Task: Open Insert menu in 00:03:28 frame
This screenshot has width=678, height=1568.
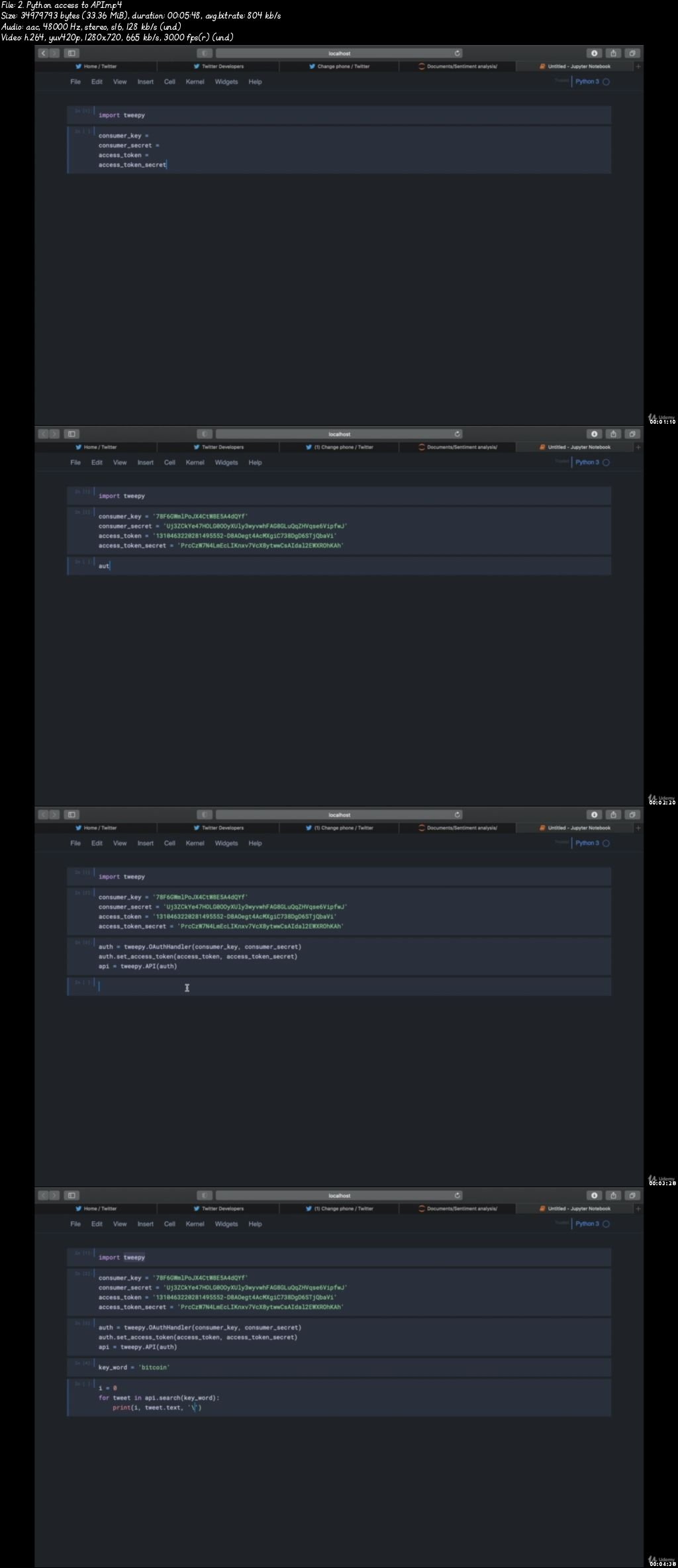Action: [x=145, y=844]
